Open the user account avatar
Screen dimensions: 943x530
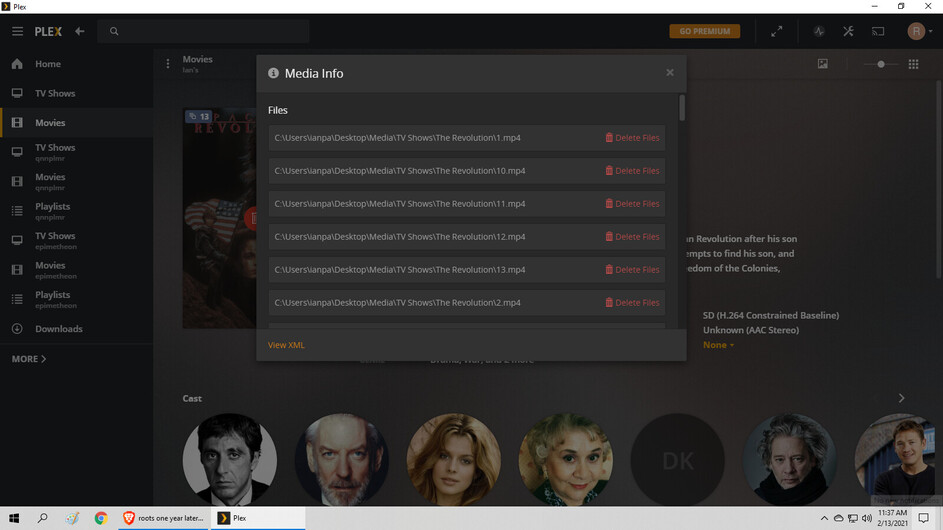[x=916, y=31]
